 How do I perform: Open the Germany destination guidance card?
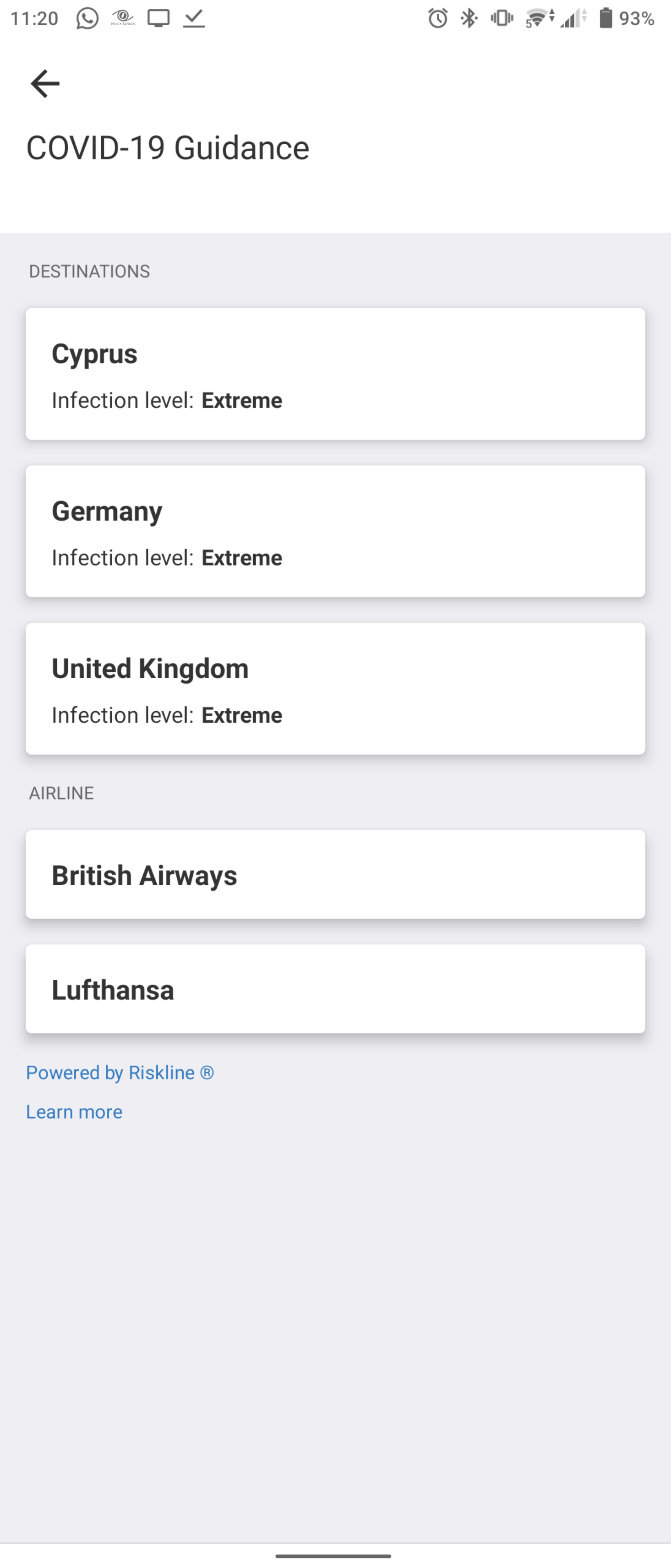pyautogui.click(x=335, y=531)
